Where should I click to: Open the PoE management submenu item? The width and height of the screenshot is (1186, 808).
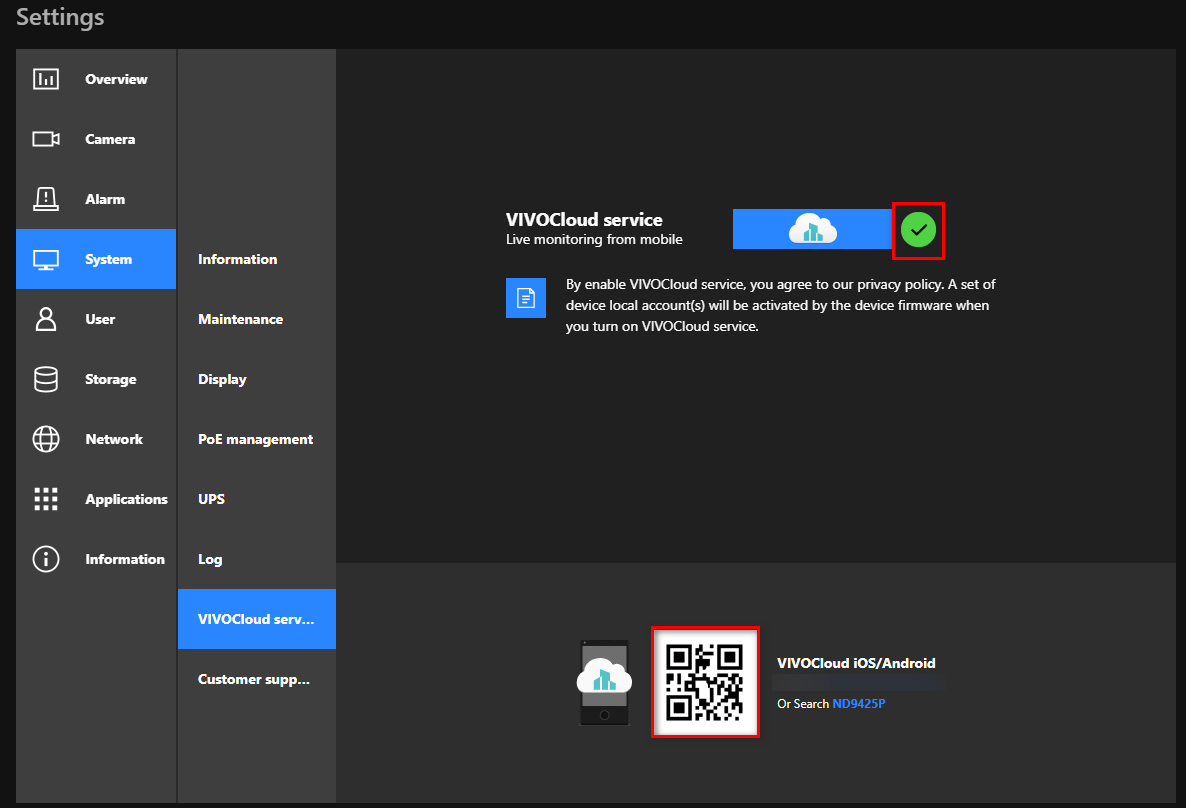pyautogui.click(x=256, y=440)
